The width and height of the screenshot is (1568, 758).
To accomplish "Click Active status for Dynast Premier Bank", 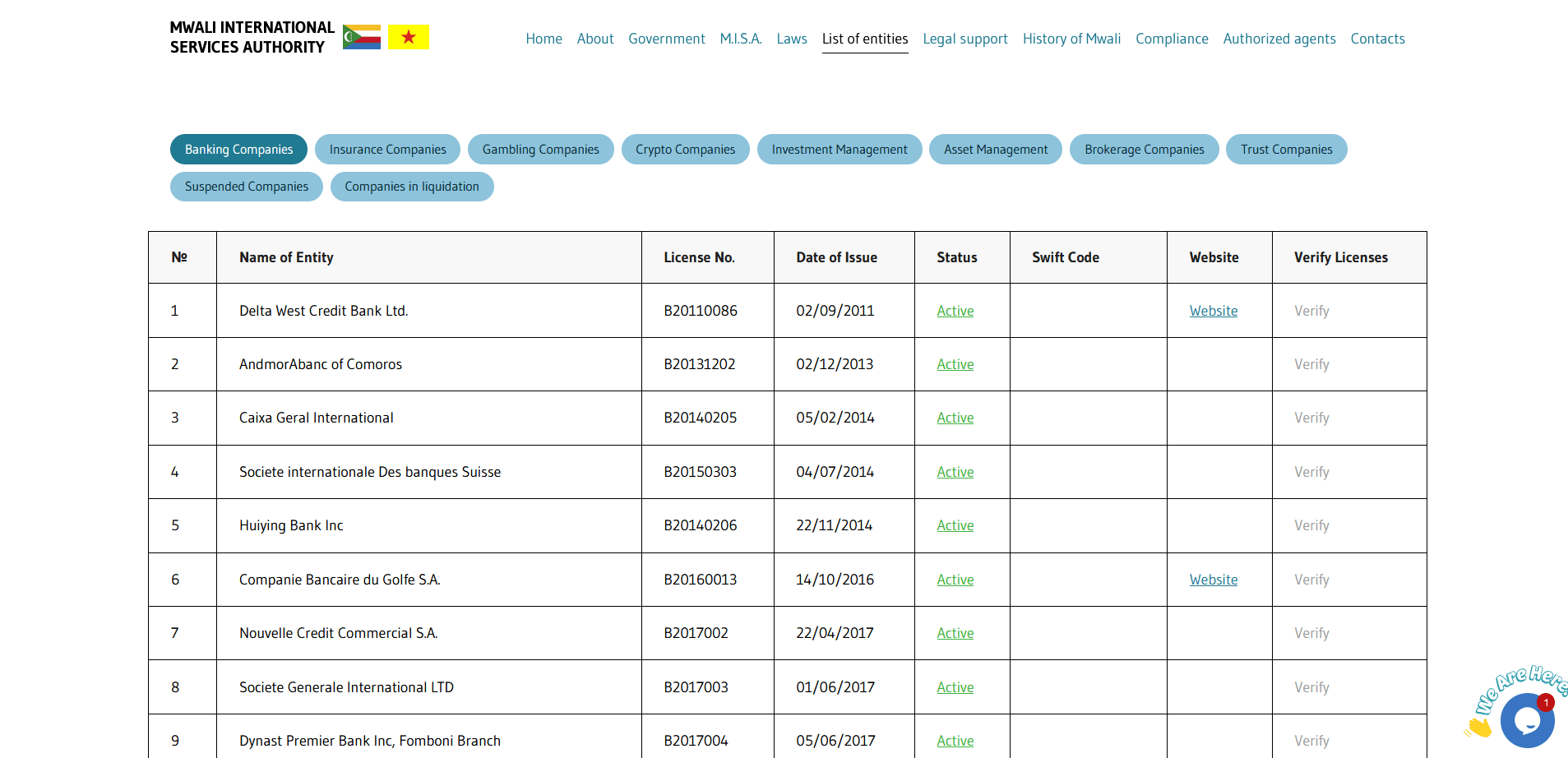I will click(955, 741).
